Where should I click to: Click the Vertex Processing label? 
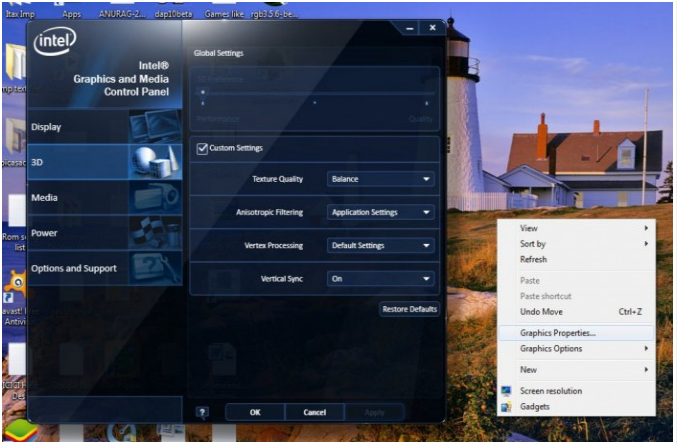tap(274, 246)
